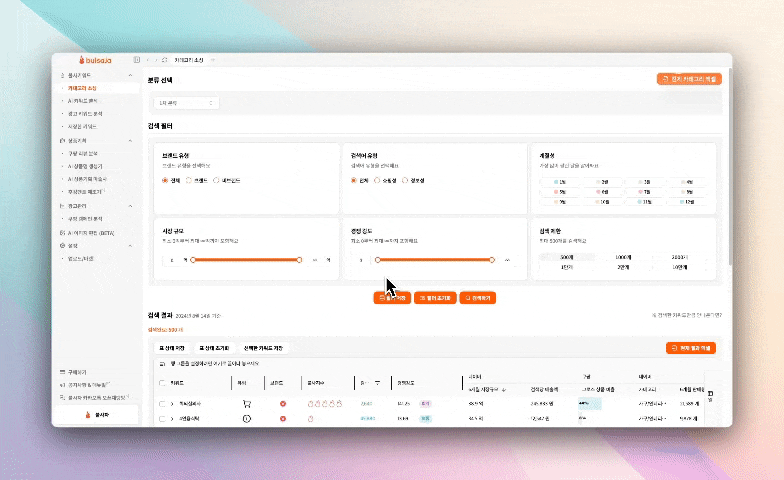The image size is (784, 480).
Task: Click the single flame rating in second row
Action: point(310,418)
